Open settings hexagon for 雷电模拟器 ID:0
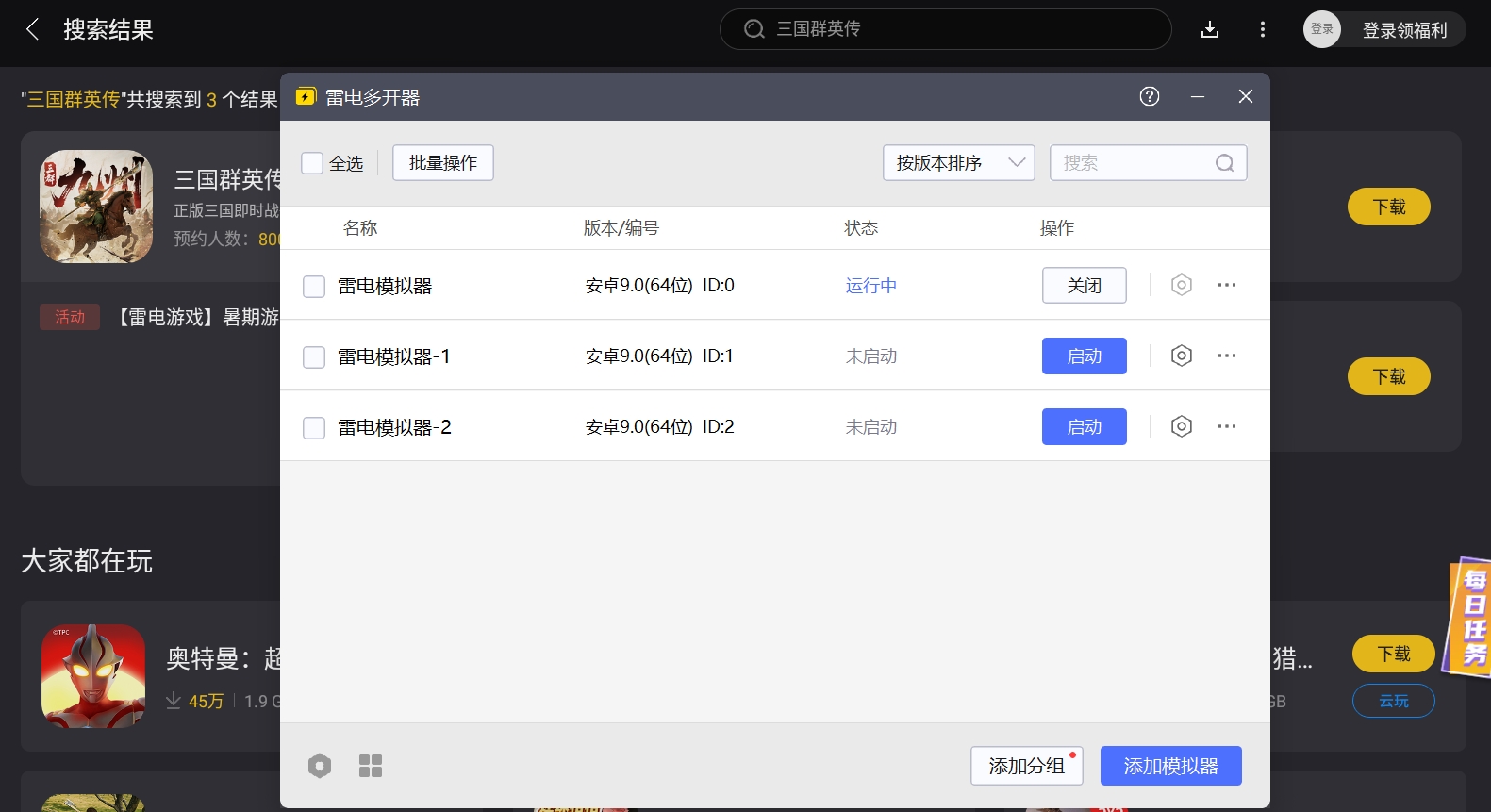 pyautogui.click(x=1182, y=285)
